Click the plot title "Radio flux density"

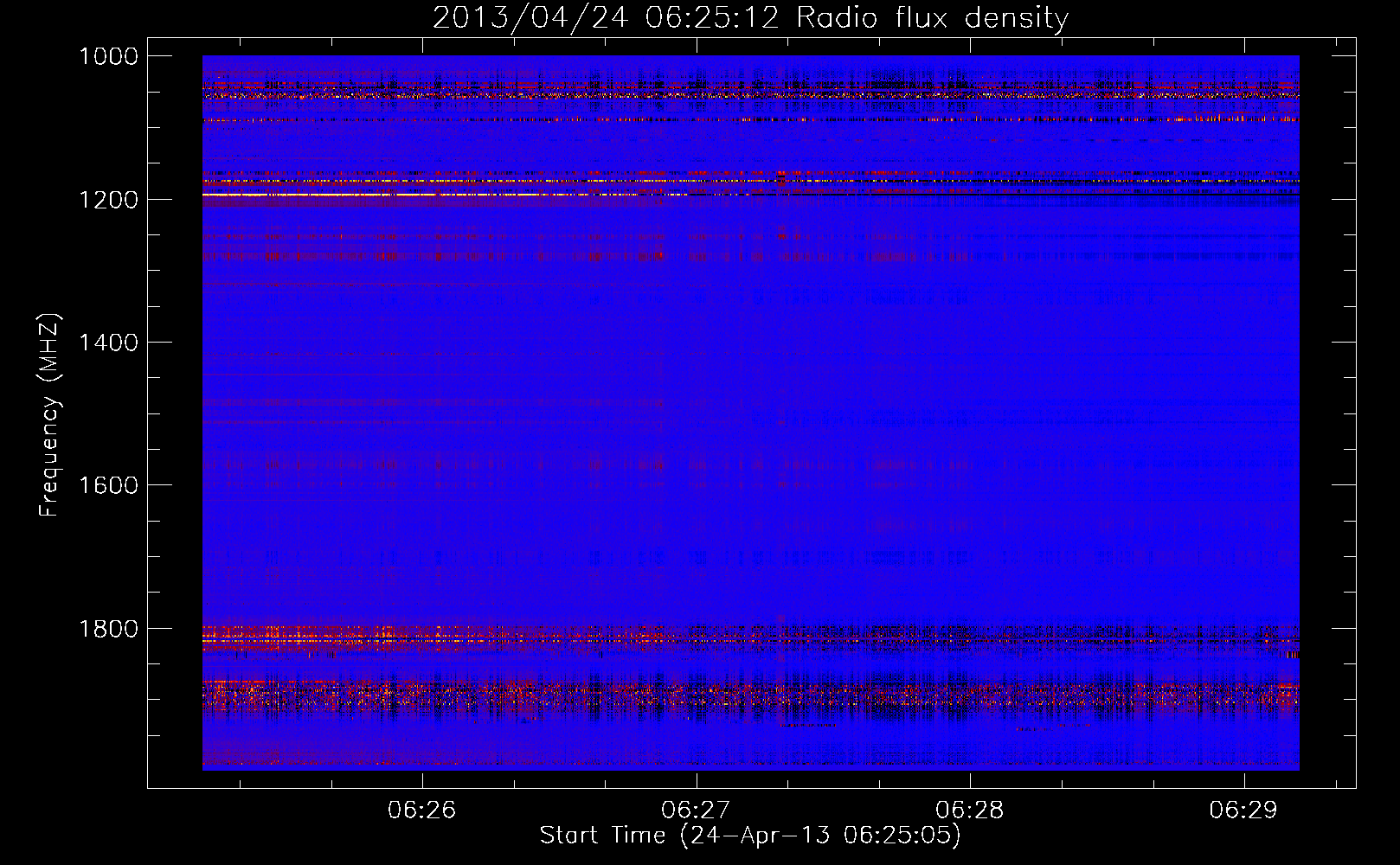coord(932,18)
